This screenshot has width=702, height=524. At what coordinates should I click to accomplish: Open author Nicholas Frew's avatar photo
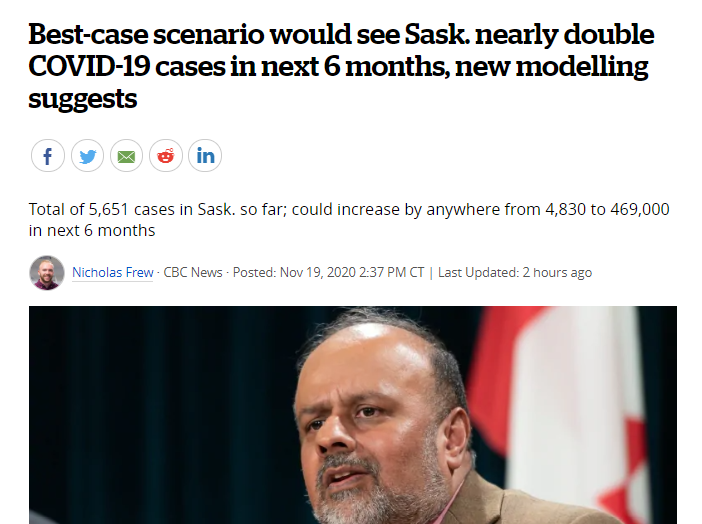[47, 273]
